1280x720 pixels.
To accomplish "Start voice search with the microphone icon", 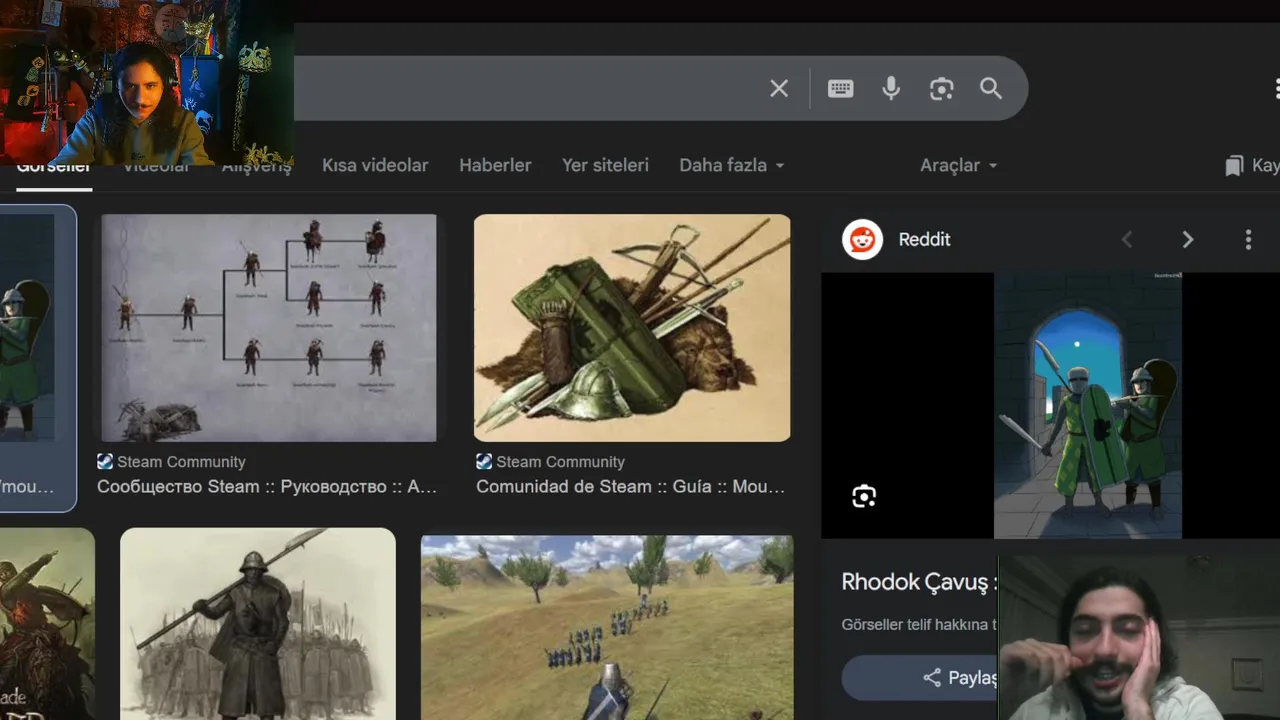I will 891,89.
